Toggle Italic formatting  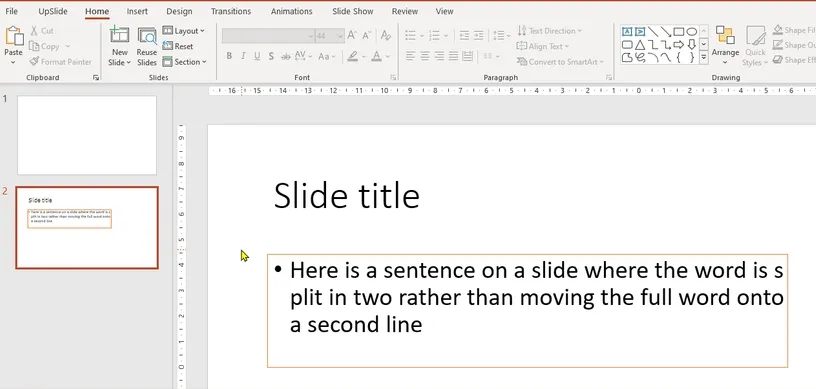pos(243,56)
